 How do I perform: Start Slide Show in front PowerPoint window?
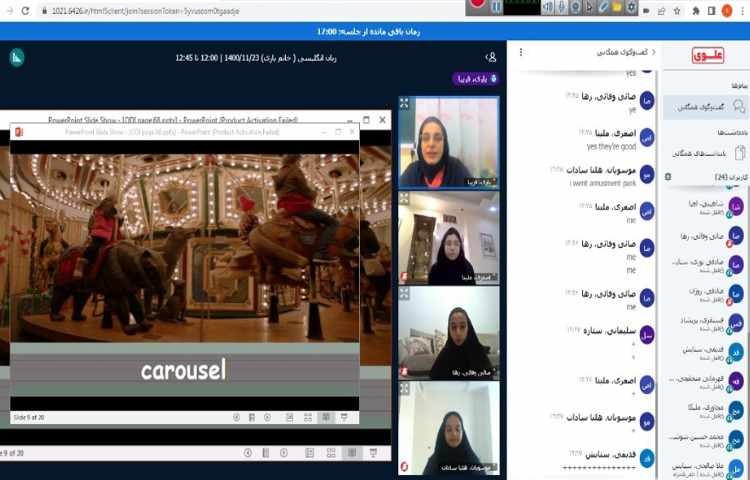(344, 417)
